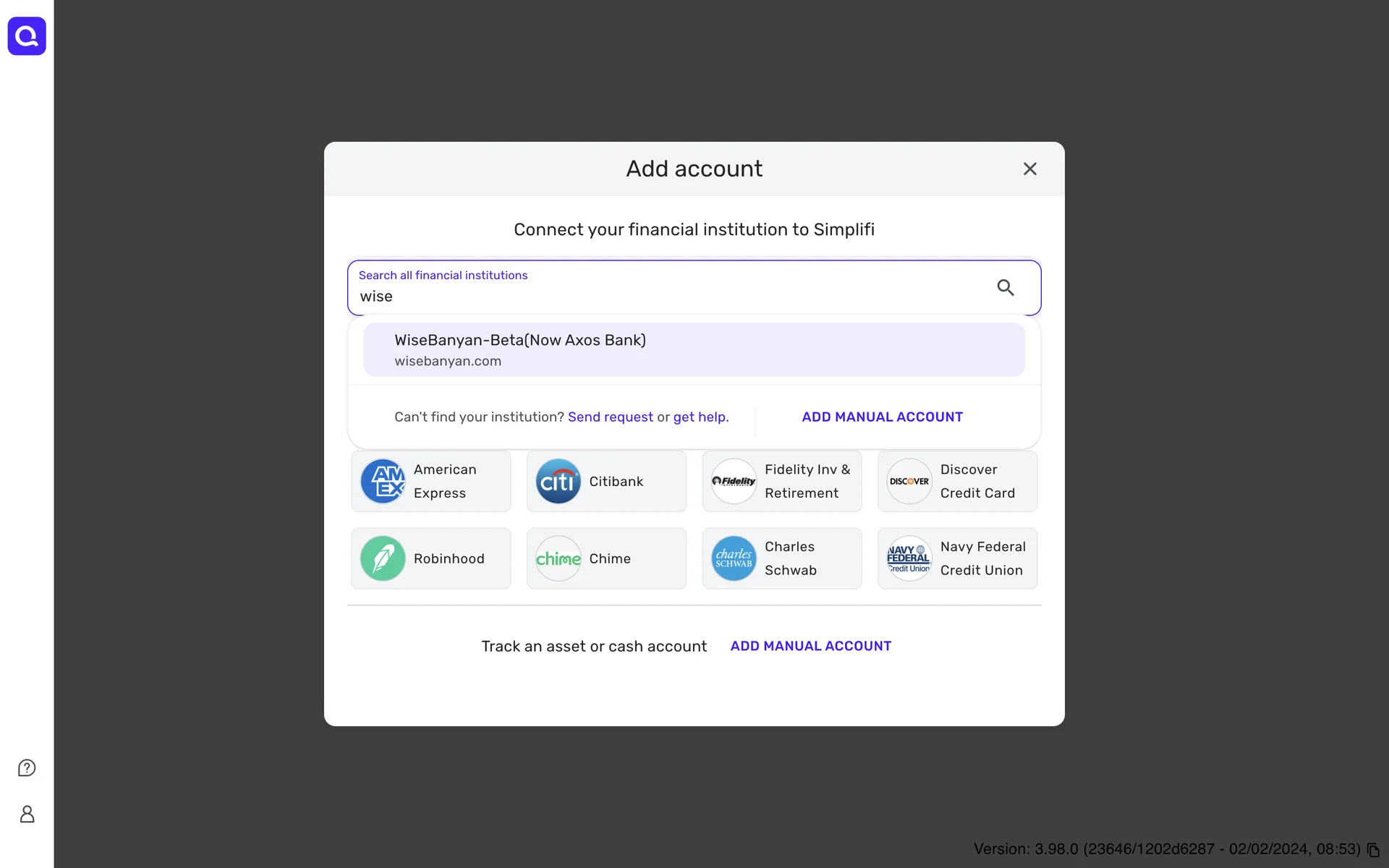
Task: Click Add Manual Account in dropdown
Action: [x=882, y=417]
